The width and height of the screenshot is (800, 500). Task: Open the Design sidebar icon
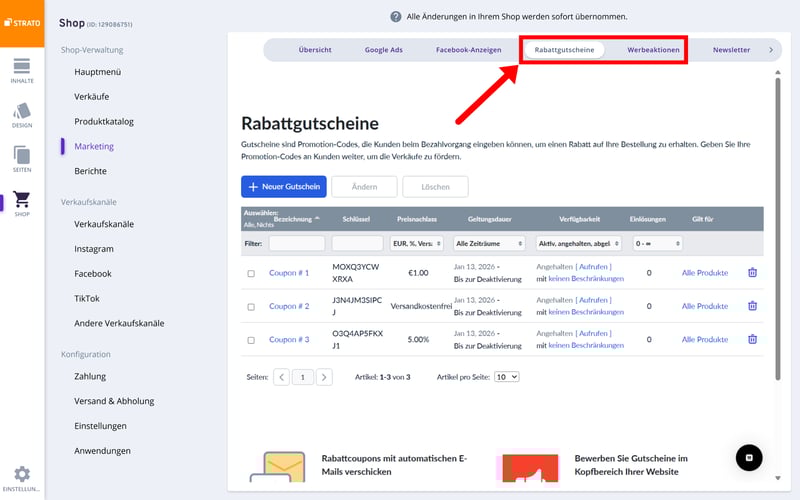22,115
